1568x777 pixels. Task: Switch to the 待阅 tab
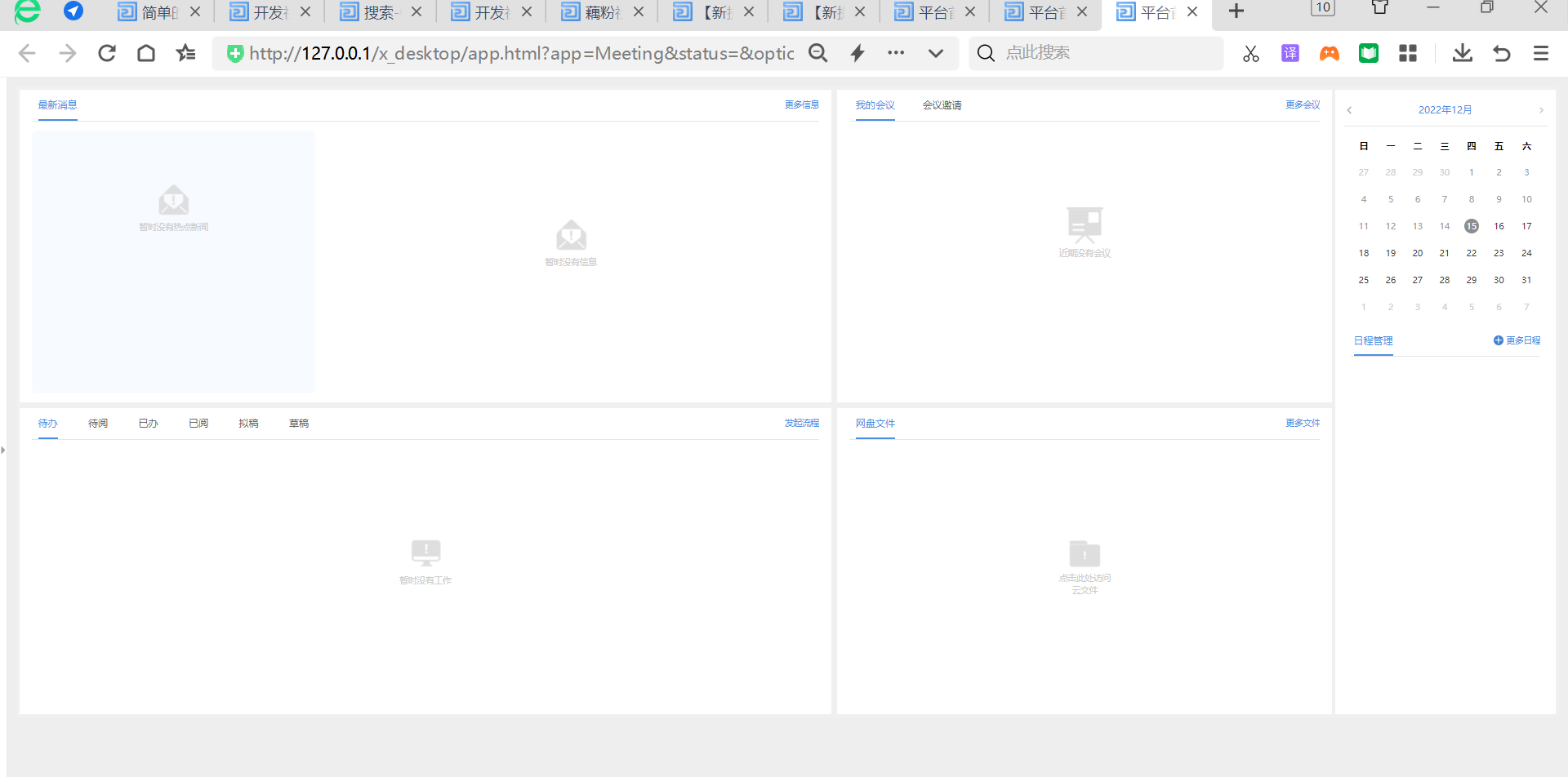click(x=98, y=424)
